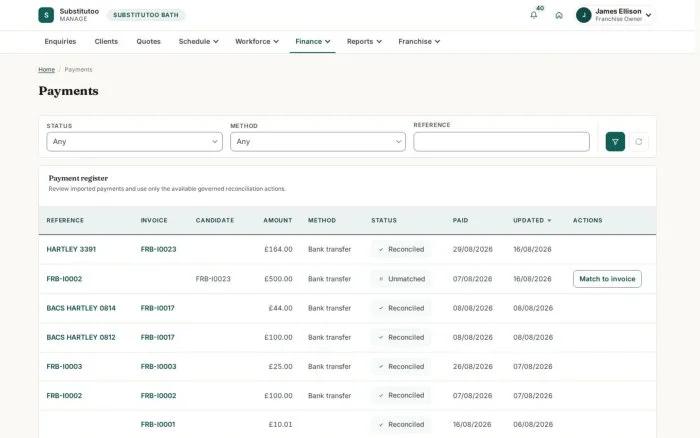Click the Status column header
Viewport: 700px width, 438px height.
[x=384, y=221]
